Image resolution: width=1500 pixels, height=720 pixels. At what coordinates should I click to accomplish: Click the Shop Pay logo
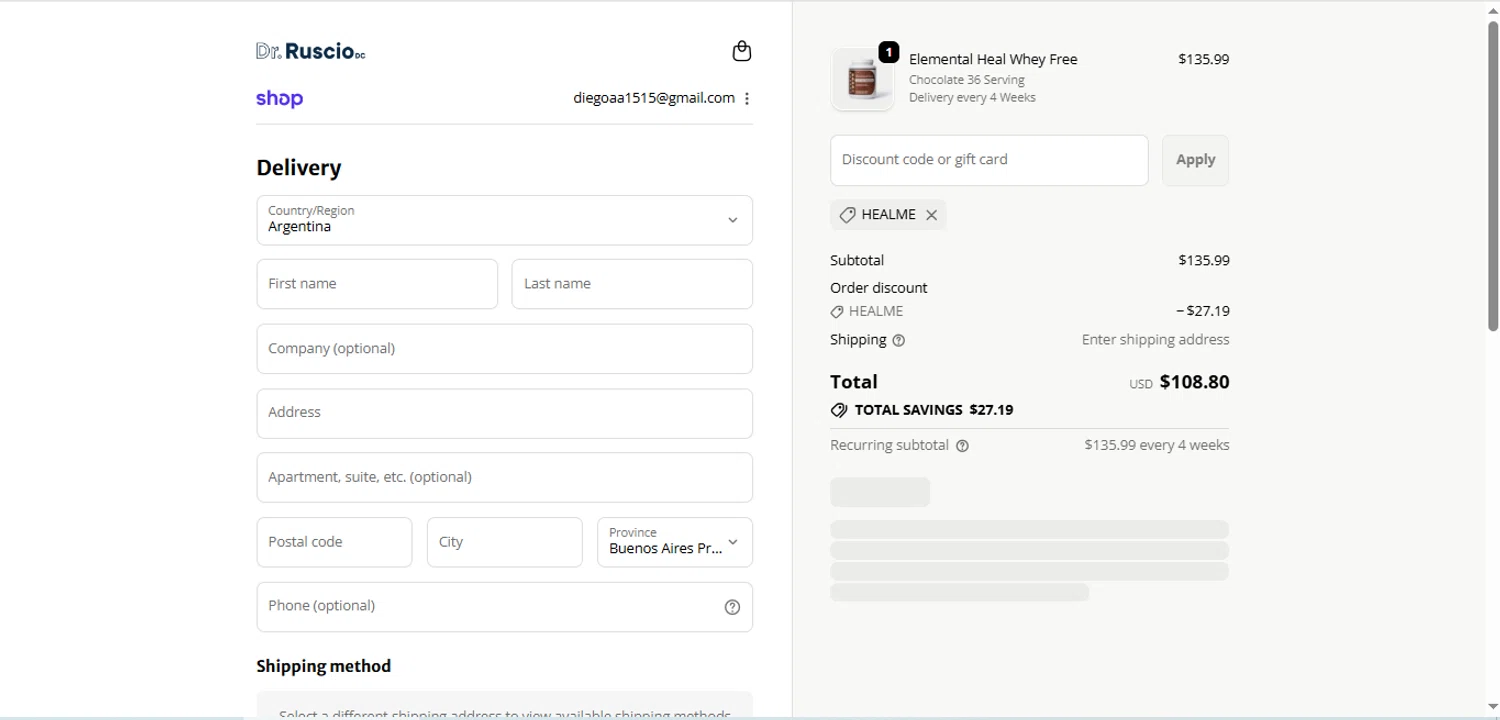click(279, 98)
